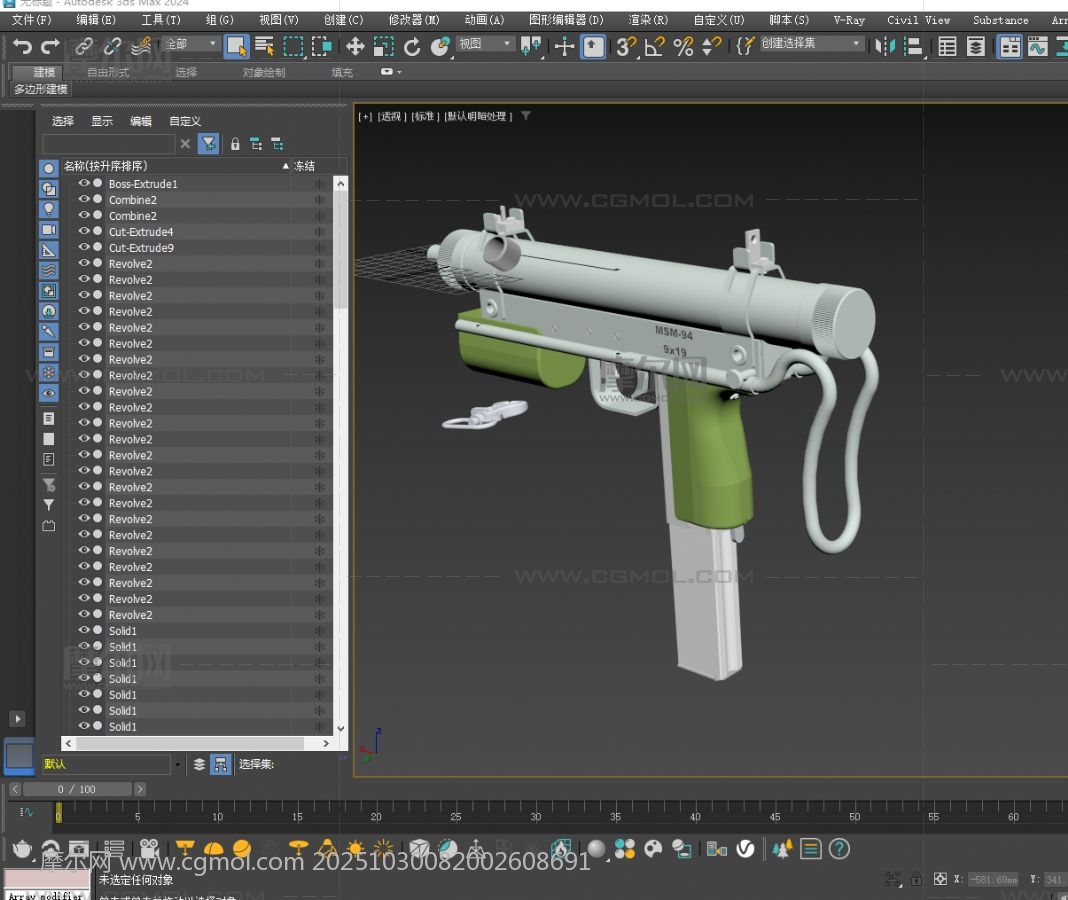Toggle the Angle Snap tool

(654, 46)
